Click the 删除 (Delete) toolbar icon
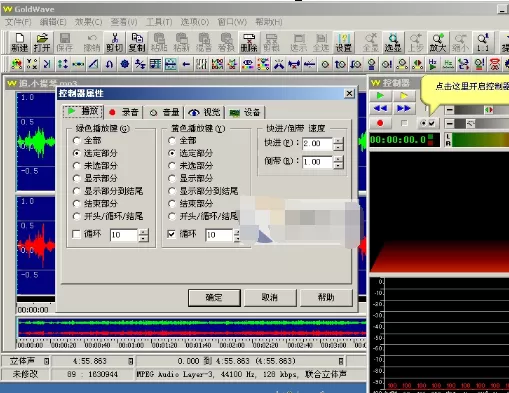Screen dimensions: 509x393 [x=249, y=43]
